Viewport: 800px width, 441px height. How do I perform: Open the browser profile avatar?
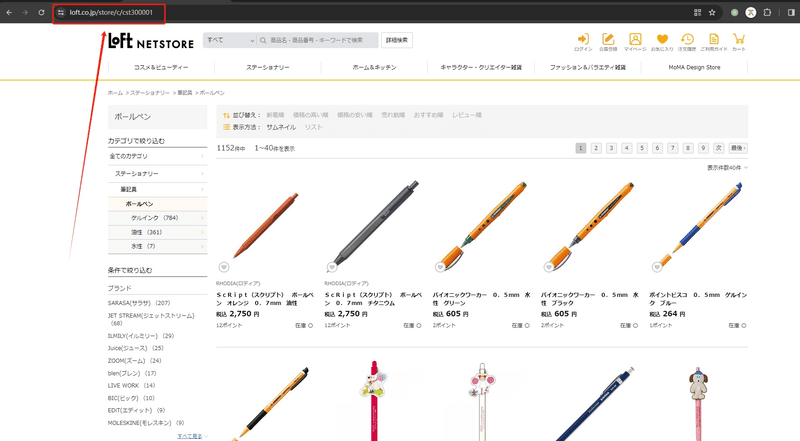coord(751,12)
